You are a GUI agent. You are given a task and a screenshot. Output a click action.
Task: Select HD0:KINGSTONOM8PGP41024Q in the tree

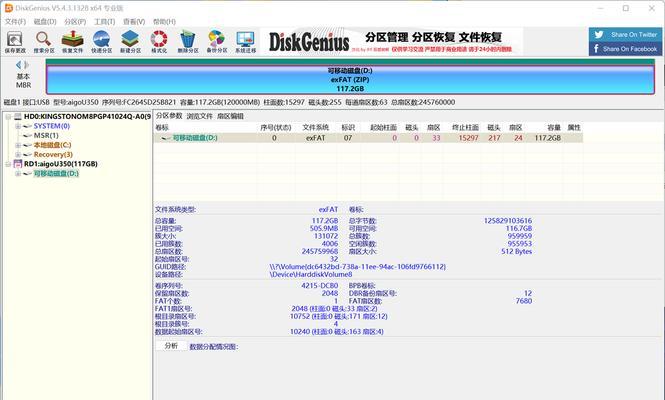[87, 116]
